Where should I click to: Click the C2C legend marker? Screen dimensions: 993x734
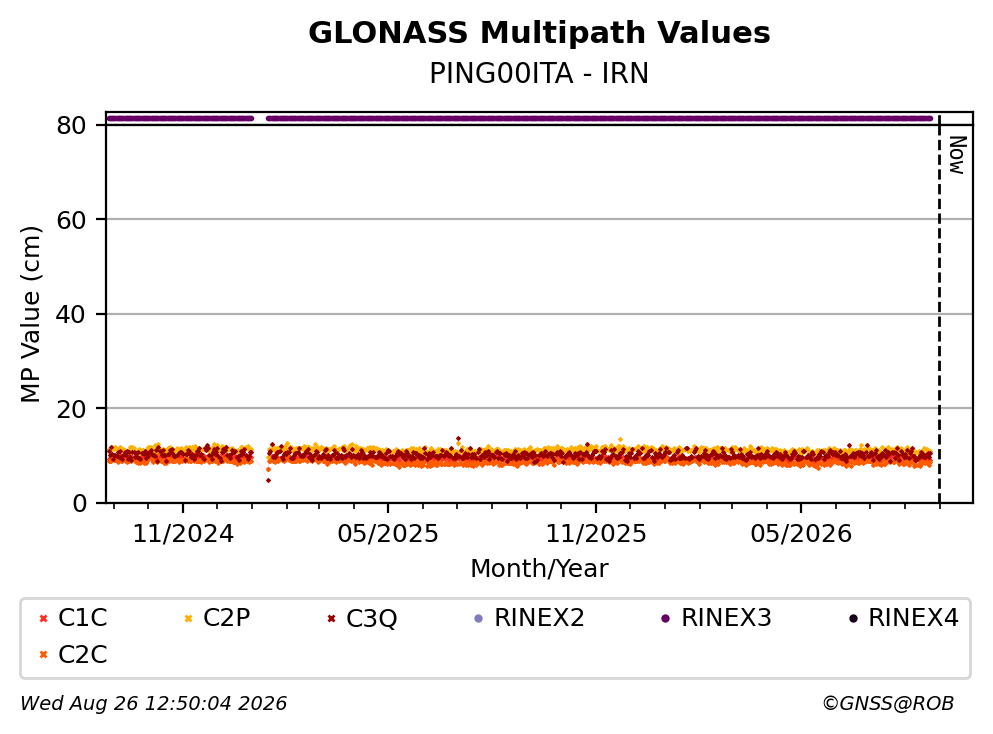click(x=44, y=655)
